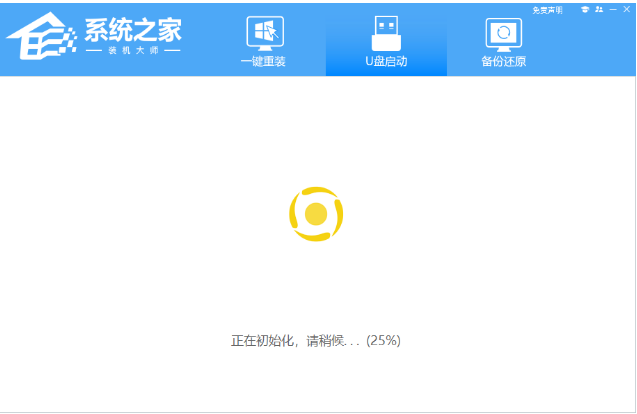Select the 一键重装 tab label
The image size is (637, 414).
pos(263,62)
